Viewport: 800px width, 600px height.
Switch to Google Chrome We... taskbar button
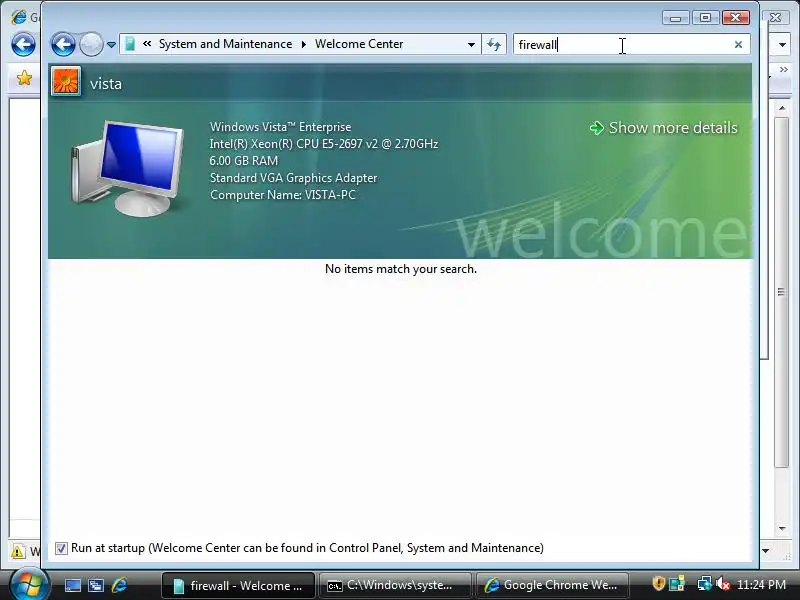(552, 585)
